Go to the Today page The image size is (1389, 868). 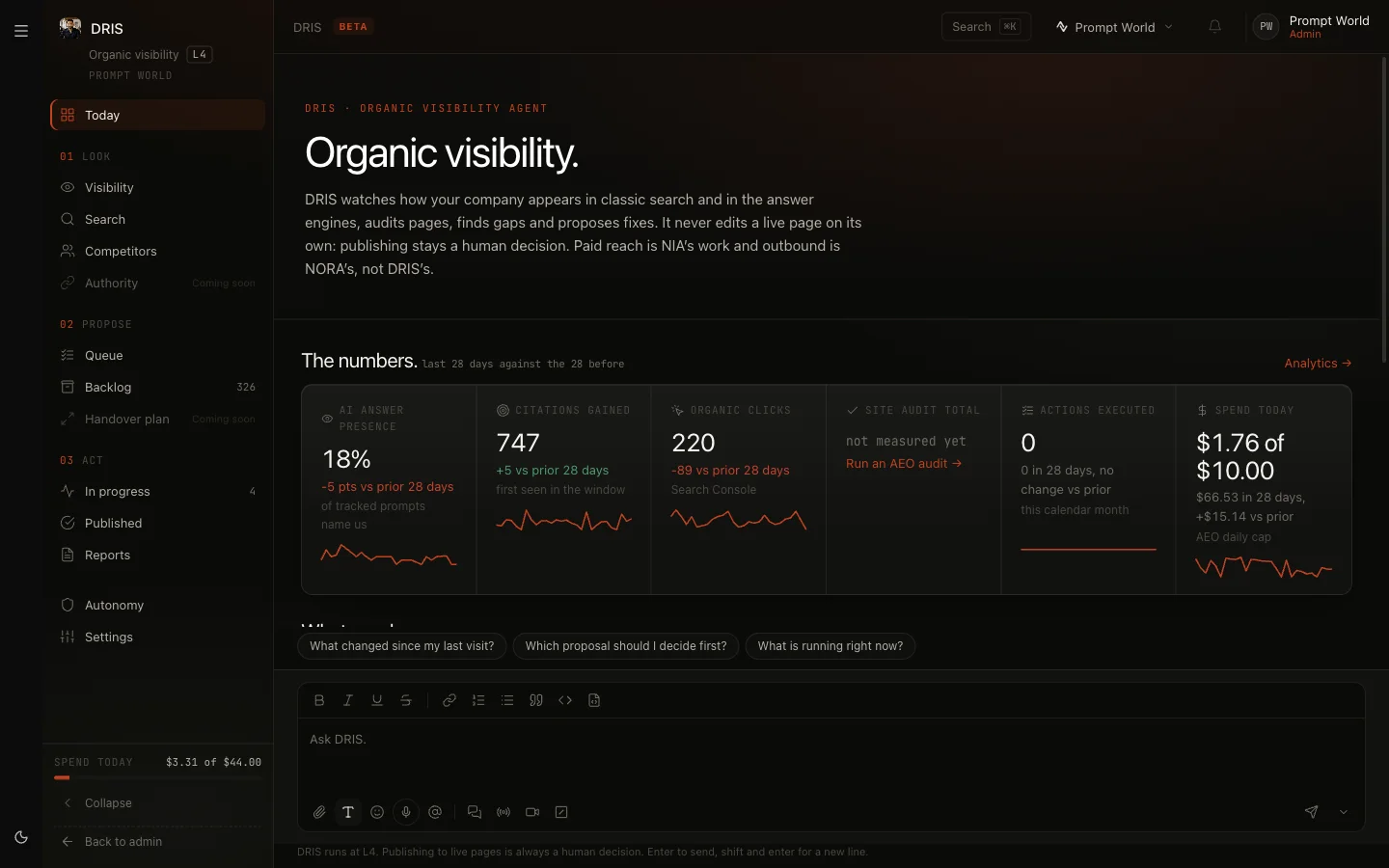pyautogui.click(x=158, y=115)
